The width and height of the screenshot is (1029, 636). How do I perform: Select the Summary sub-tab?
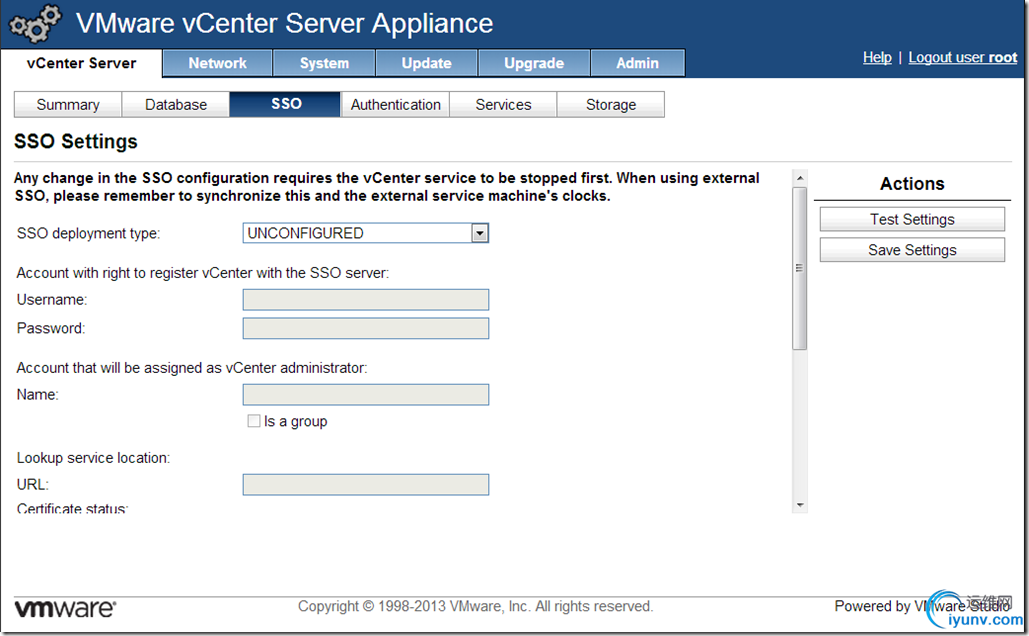pyautogui.click(x=68, y=104)
